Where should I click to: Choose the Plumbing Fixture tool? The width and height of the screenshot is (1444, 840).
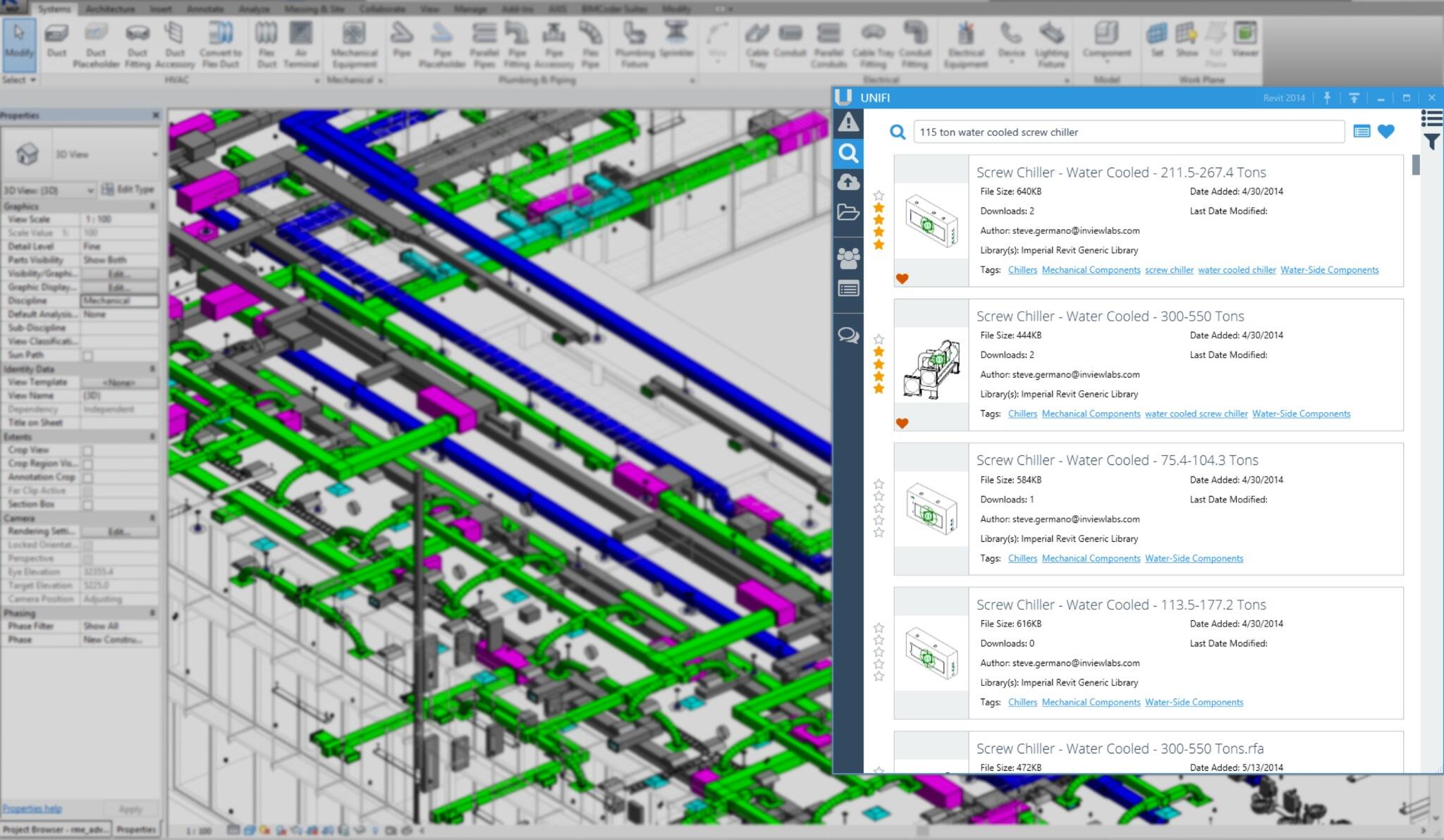tap(635, 45)
